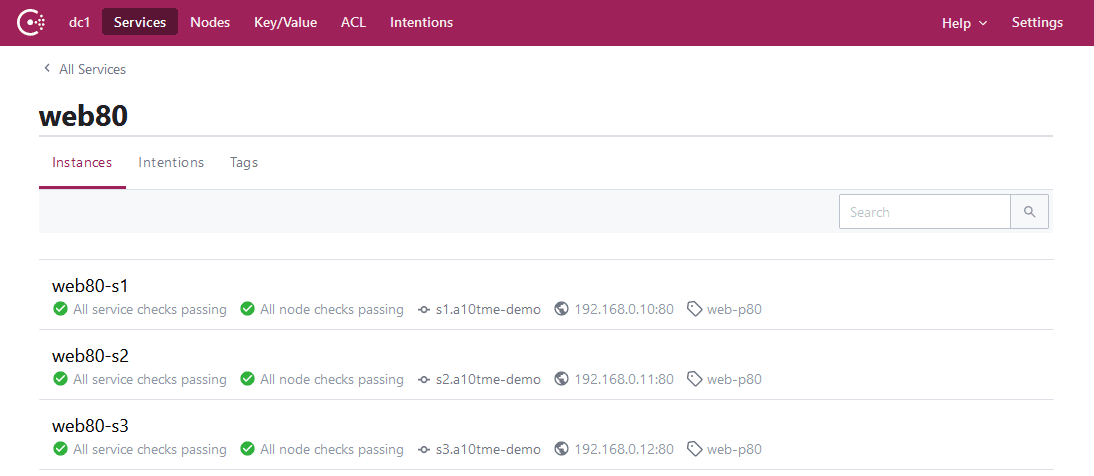This screenshot has width=1094, height=476.
Task: Open the web80-s1 instance link
Action: pyautogui.click(x=90, y=286)
